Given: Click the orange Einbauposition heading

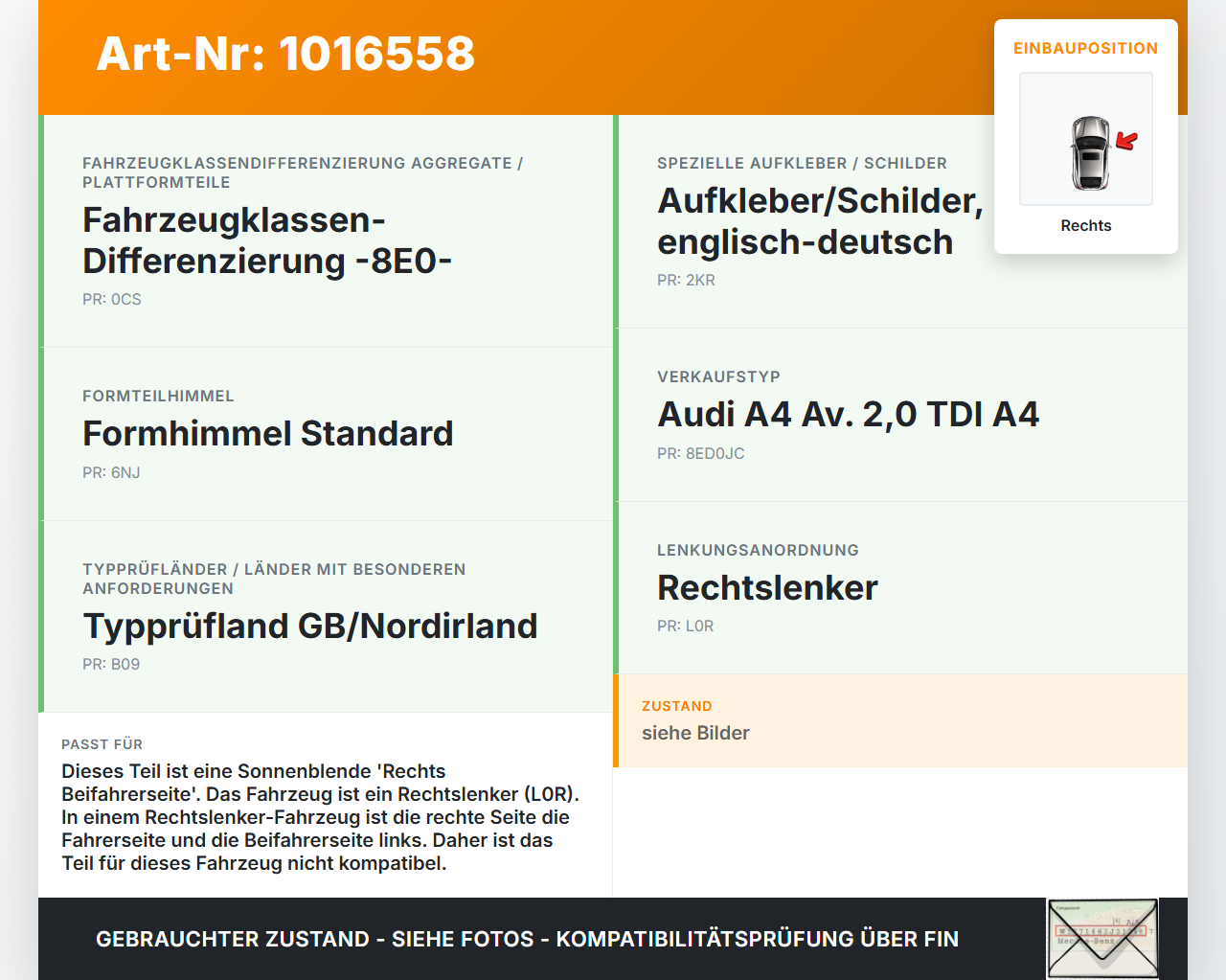Looking at the screenshot, I should [1086, 48].
